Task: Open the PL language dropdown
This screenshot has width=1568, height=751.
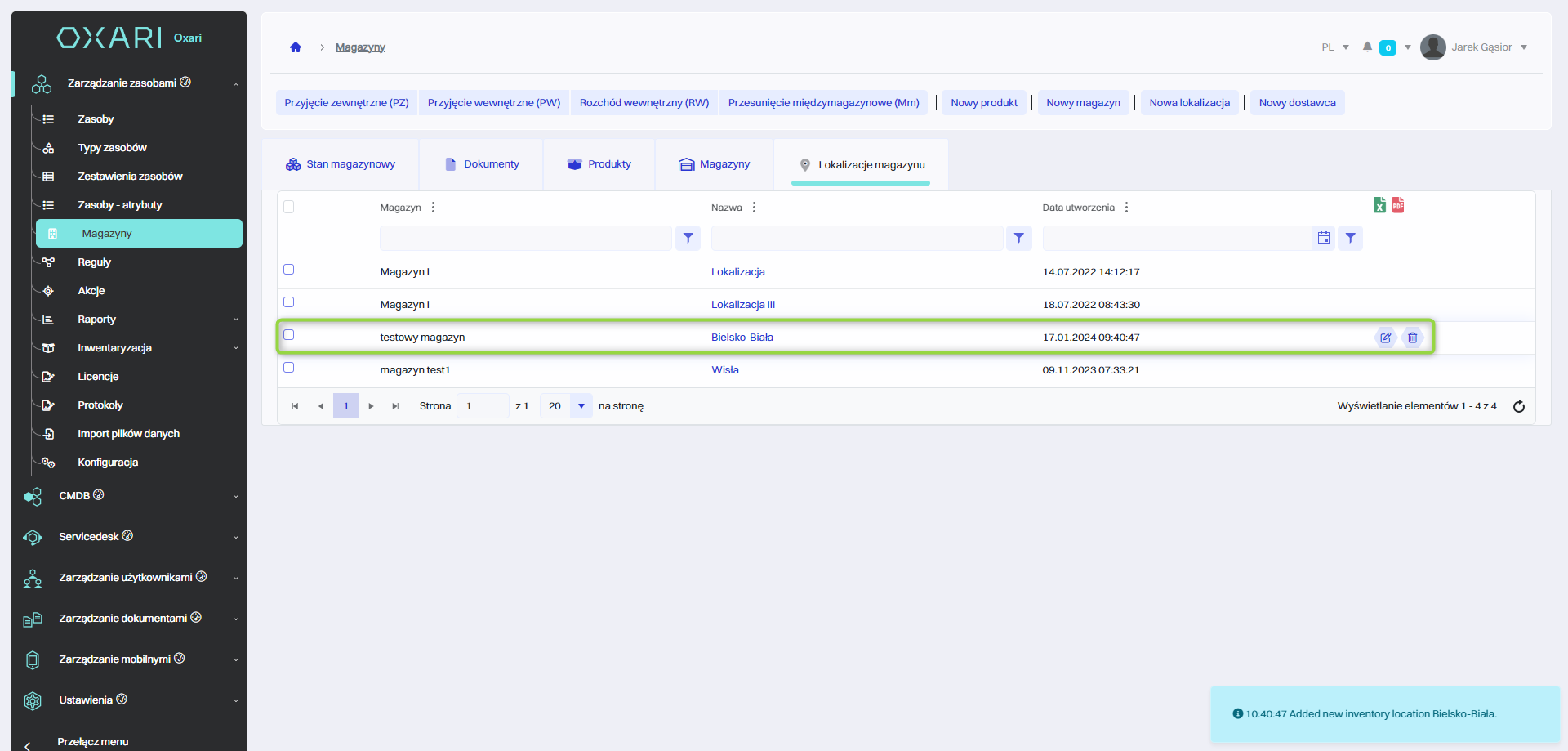Action: 1334,47
